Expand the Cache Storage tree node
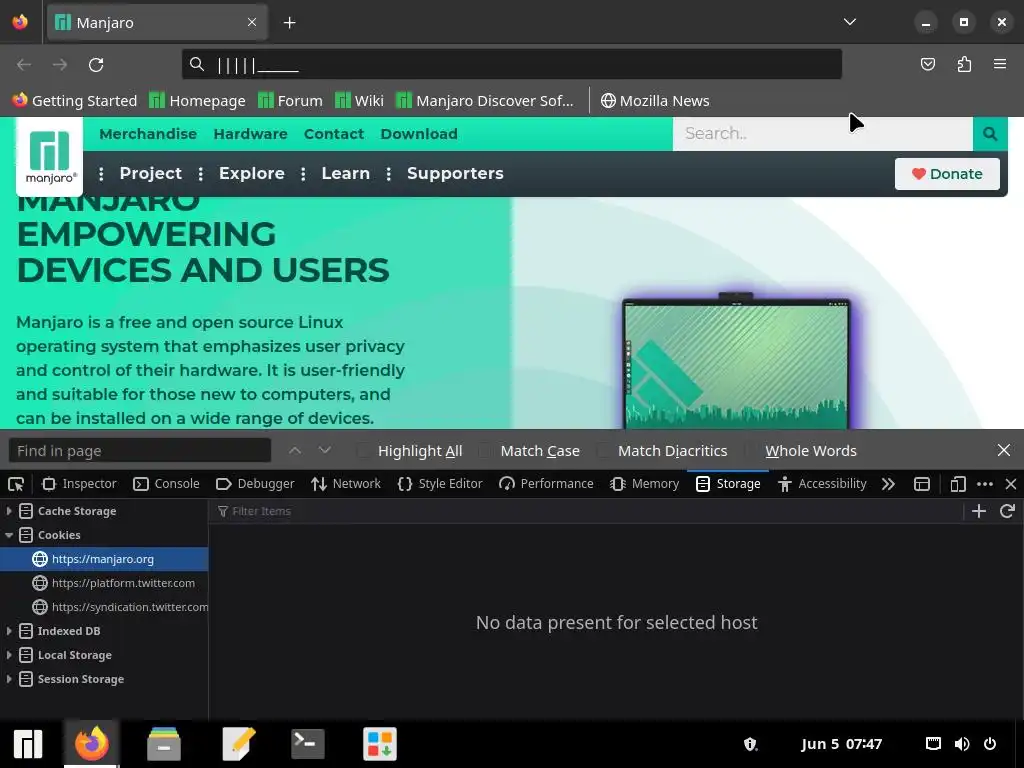The image size is (1024, 768). tap(8, 511)
